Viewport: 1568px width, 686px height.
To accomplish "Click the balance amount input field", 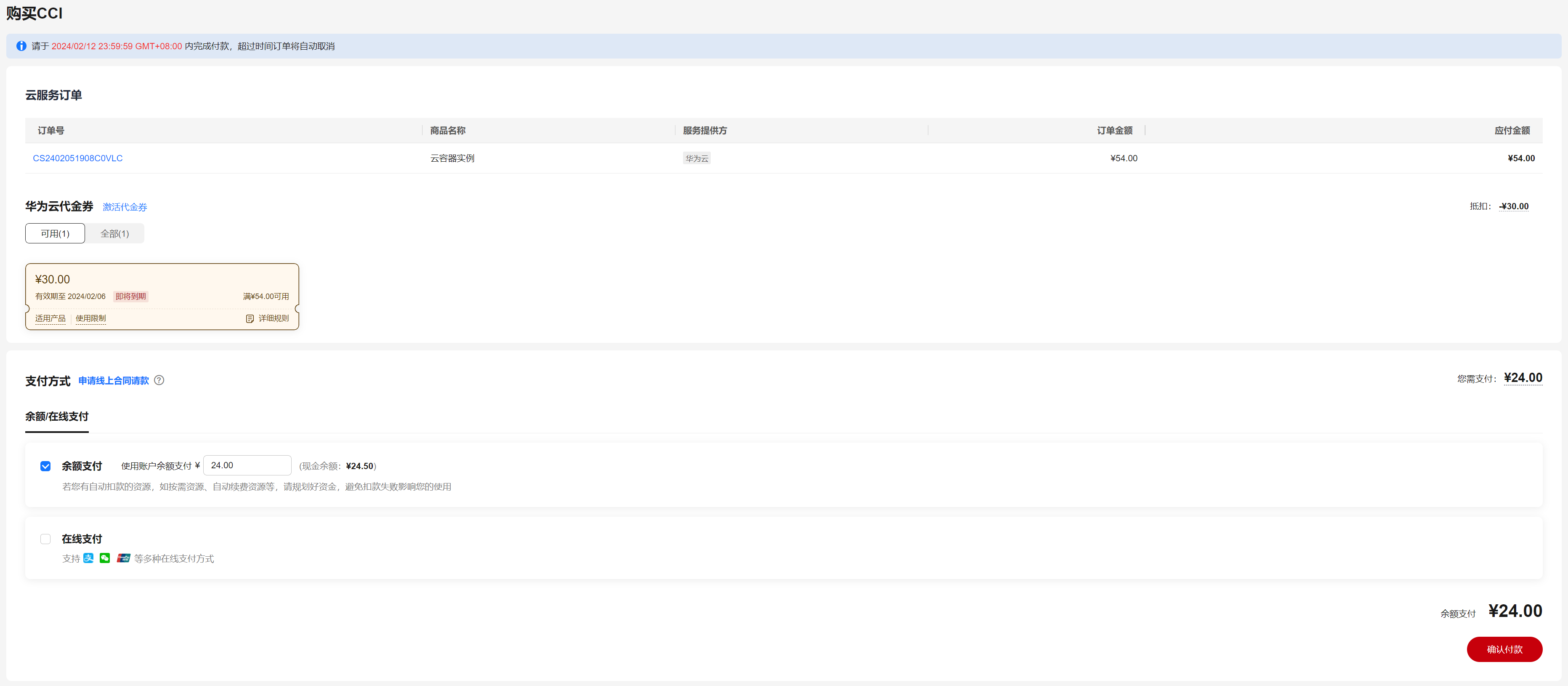I will click(247, 465).
